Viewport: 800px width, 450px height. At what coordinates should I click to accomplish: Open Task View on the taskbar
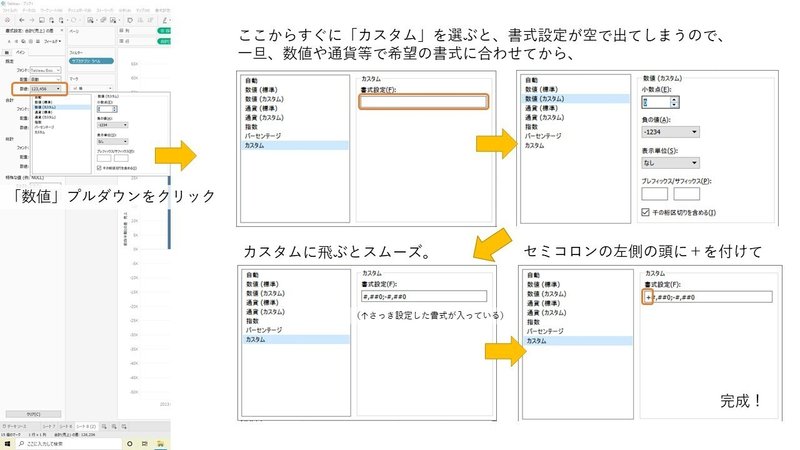click(145, 444)
